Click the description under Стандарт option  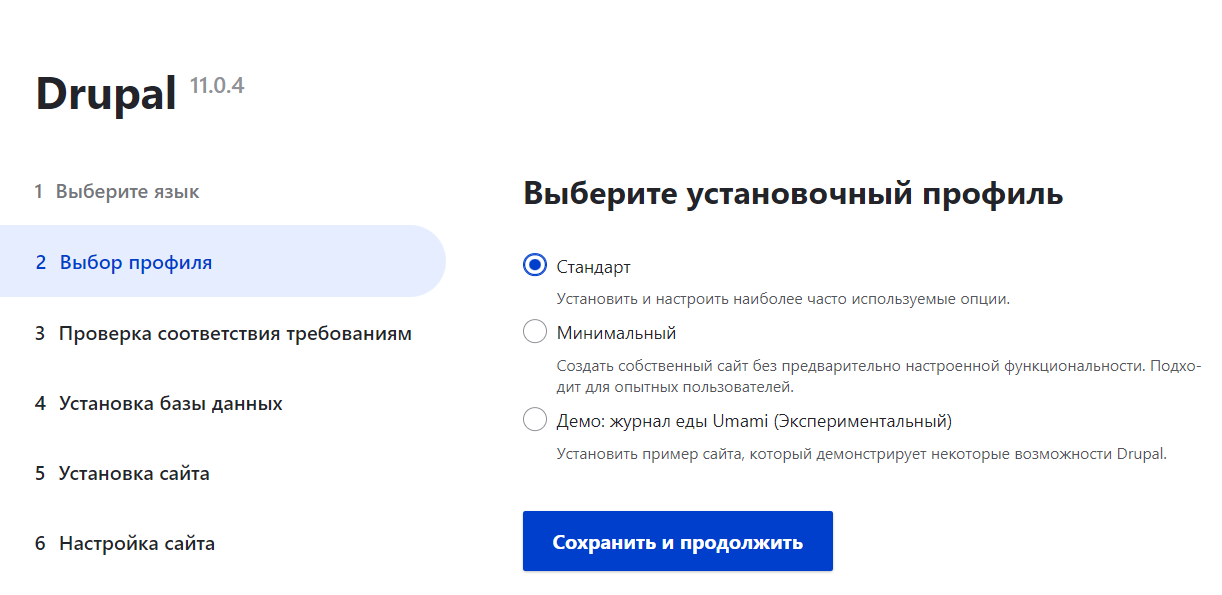pyautogui.click(x=783, y=299)
